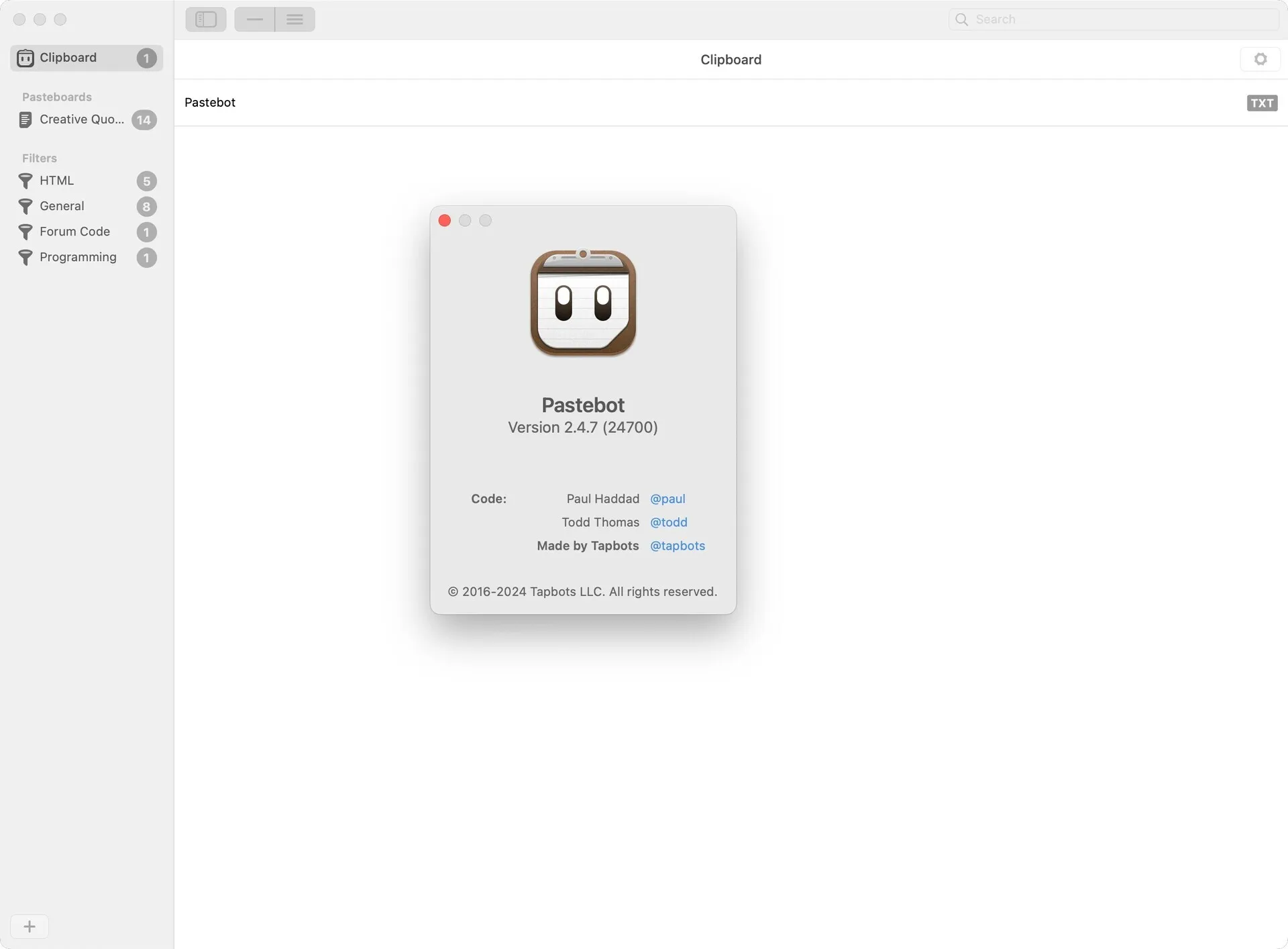The image size is (1288, 949).
Task: Click the General filter funnel icon
Action: click(x=25, y=207)
